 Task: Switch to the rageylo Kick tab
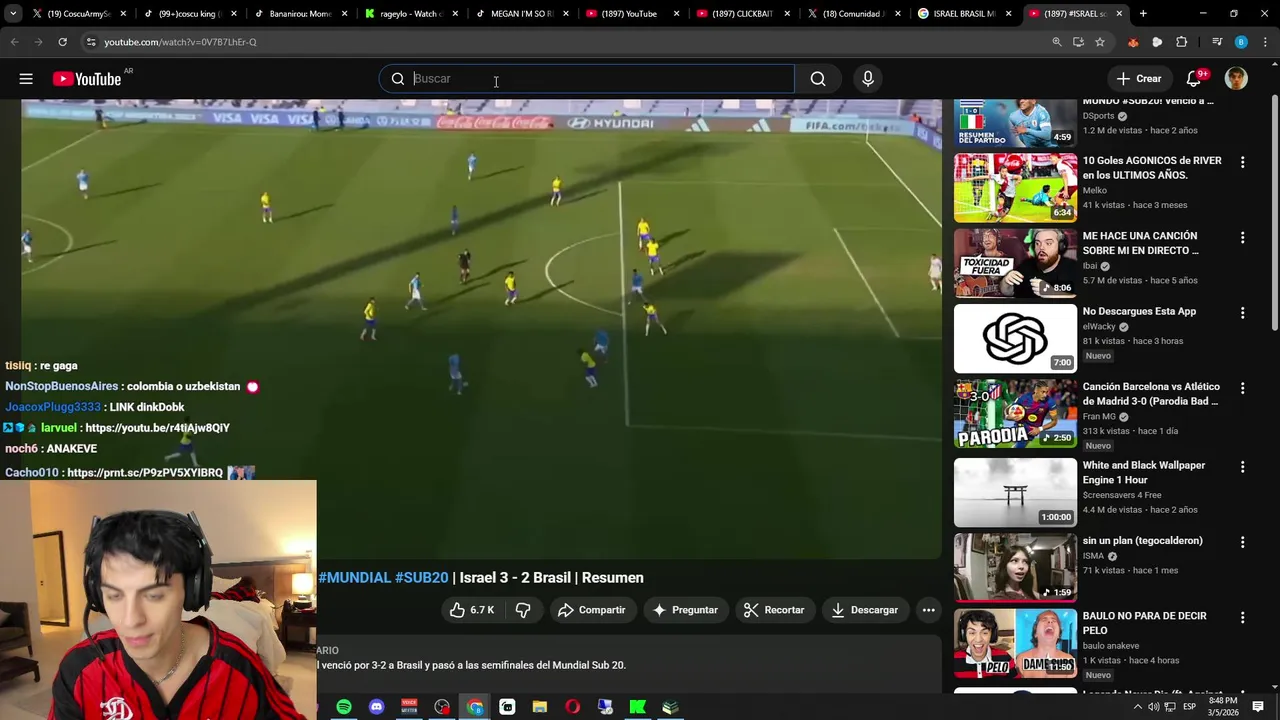click(410, 14)
